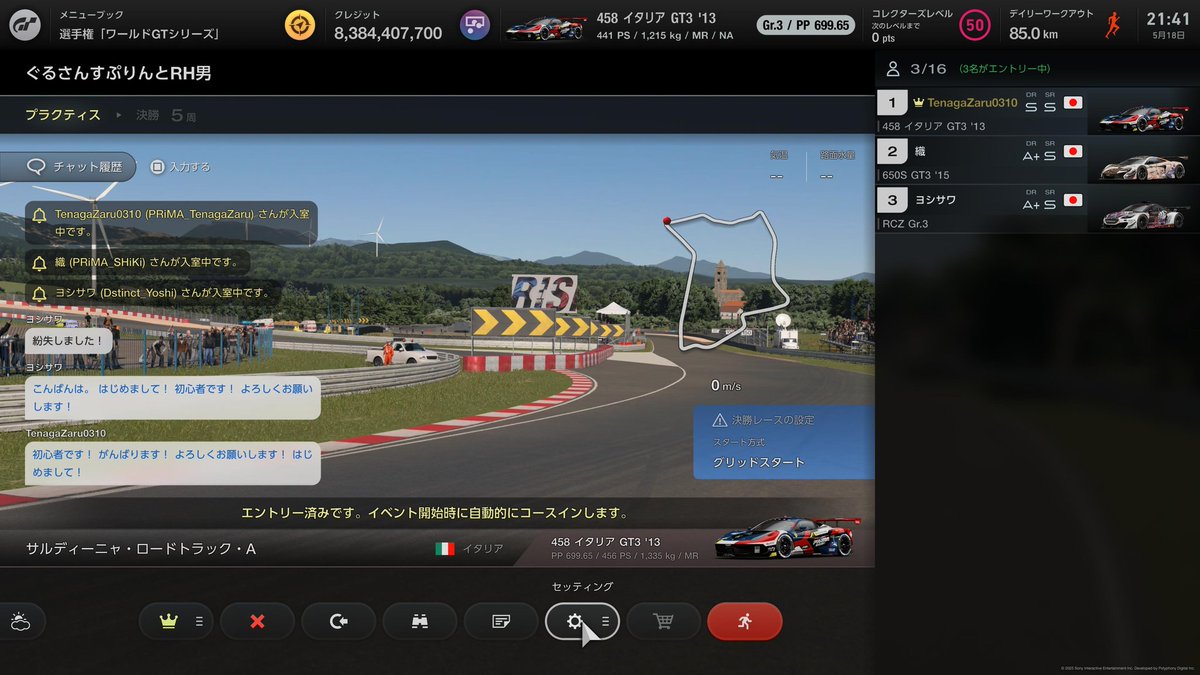Open the room host crown menu
This screenshot has height=675, width=1200.
click(x=176, y=621)
